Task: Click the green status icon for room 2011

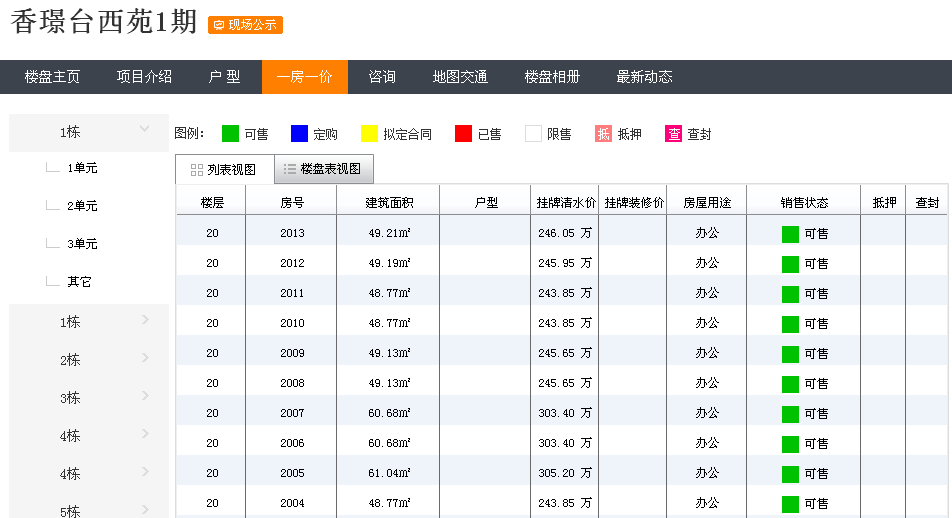Action: [x=790, y=294]
